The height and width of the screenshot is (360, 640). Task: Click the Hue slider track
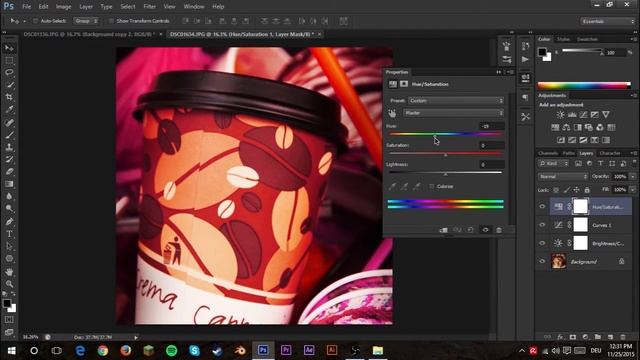[446, 134]
